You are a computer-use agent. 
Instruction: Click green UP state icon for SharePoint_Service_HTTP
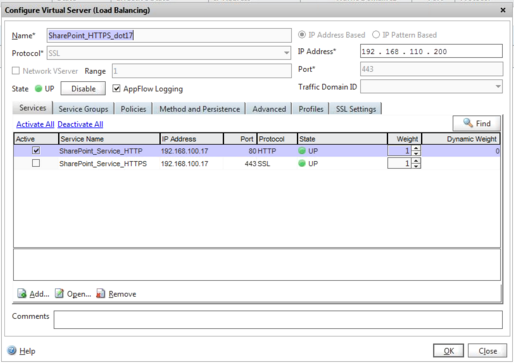tap(302, 151)
